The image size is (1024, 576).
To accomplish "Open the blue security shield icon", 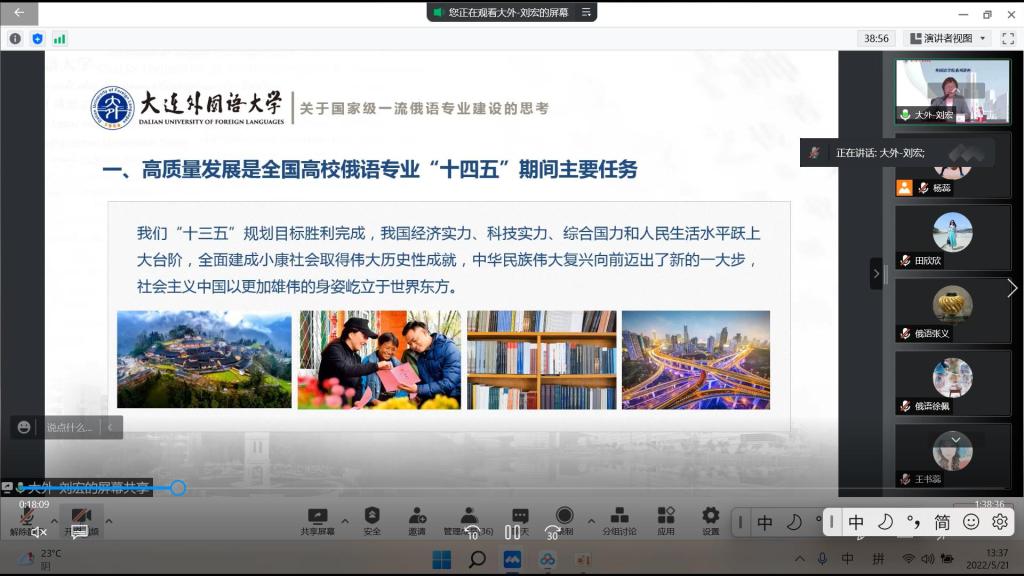I will click(x=37, y=38).
